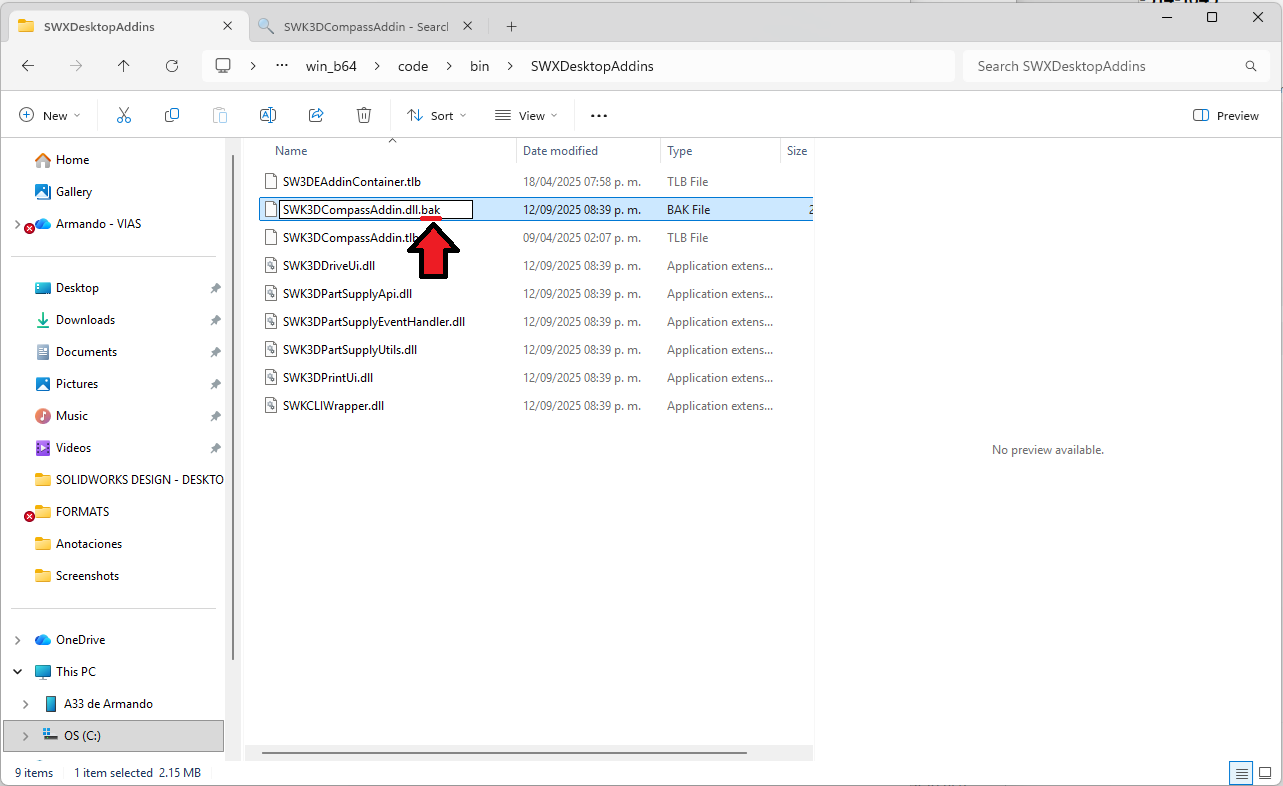
Task: Expand the OneDrive tree node
Action: pos(19,640)
